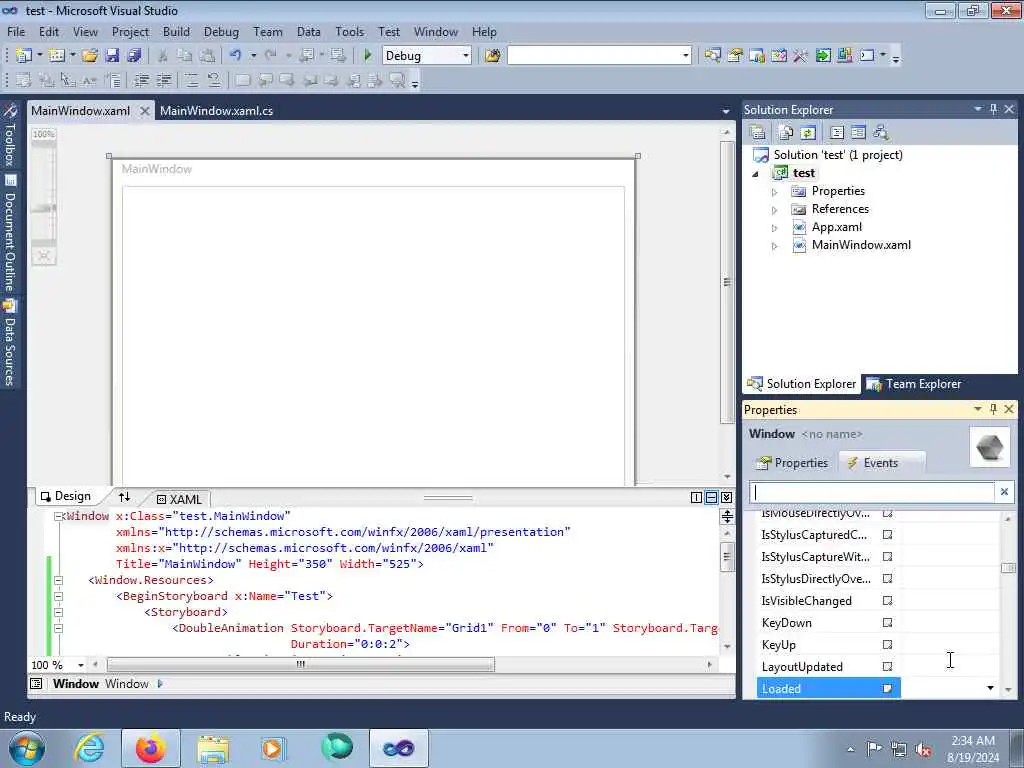The image size is (1024, 768).
Task: Click the KeyDown event marker box
Action: click(887, 622)
